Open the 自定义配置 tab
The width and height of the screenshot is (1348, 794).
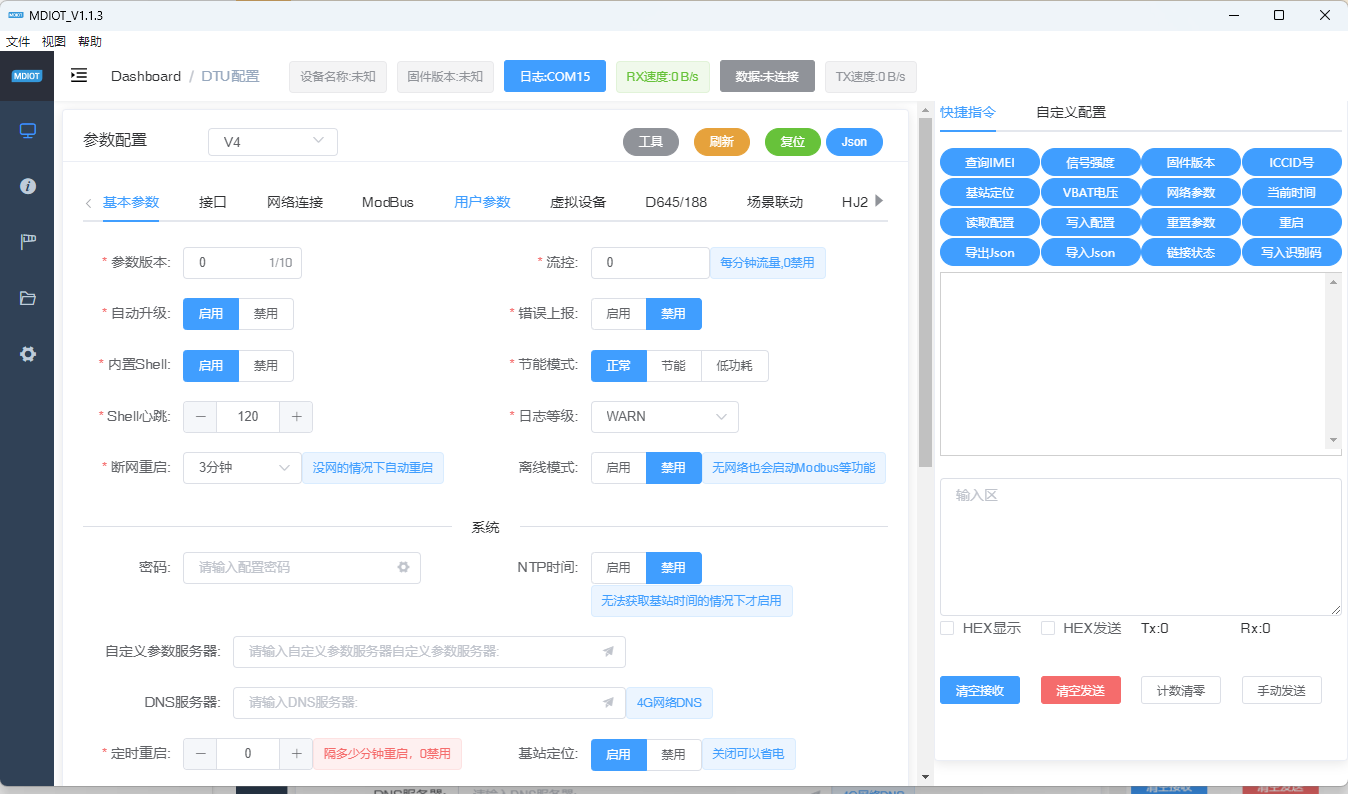(1071, 112)
